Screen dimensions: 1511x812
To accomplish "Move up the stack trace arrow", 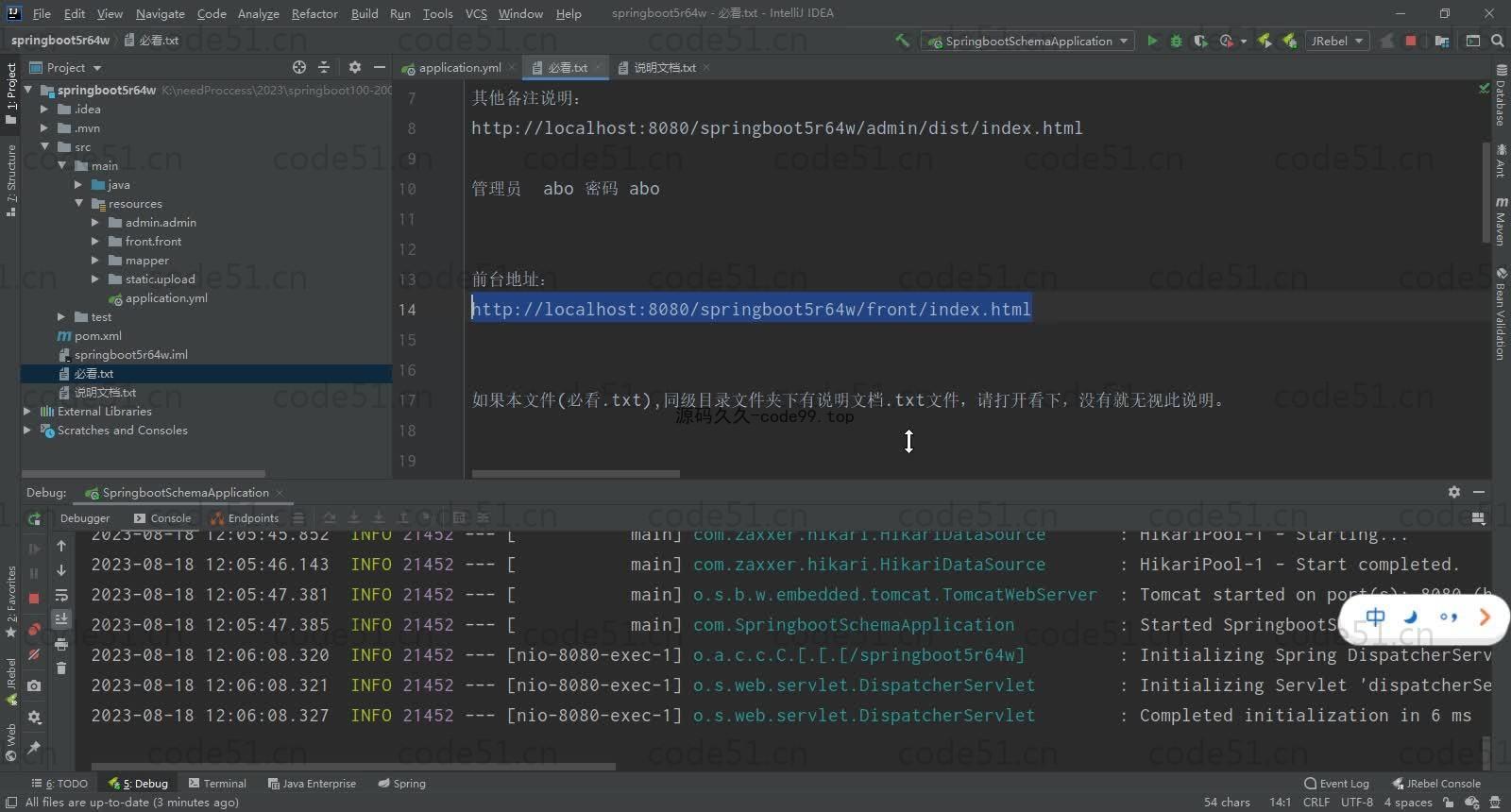I will point(61,546).
